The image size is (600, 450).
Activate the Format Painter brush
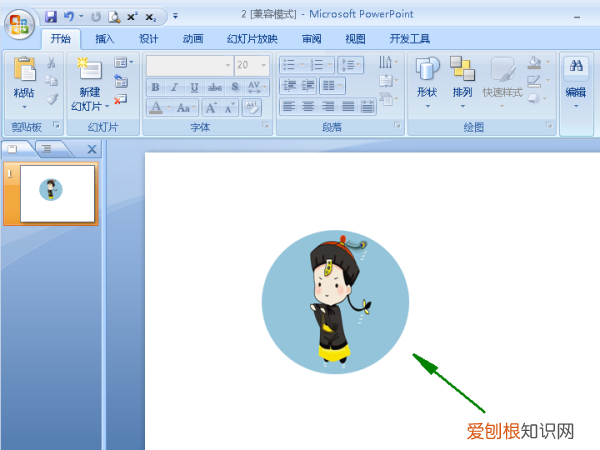(52, 99)
